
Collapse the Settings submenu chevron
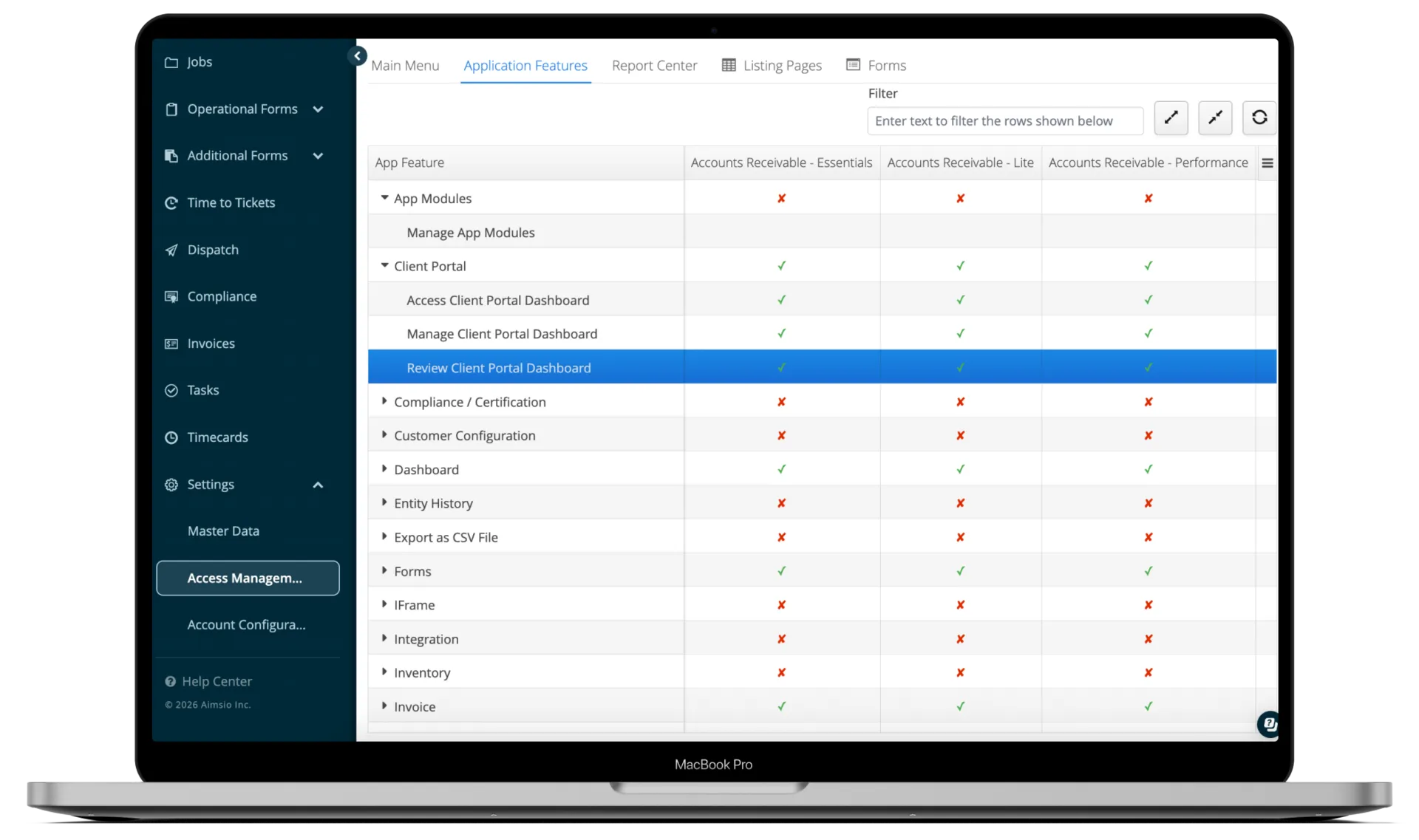tap(318, 485)
